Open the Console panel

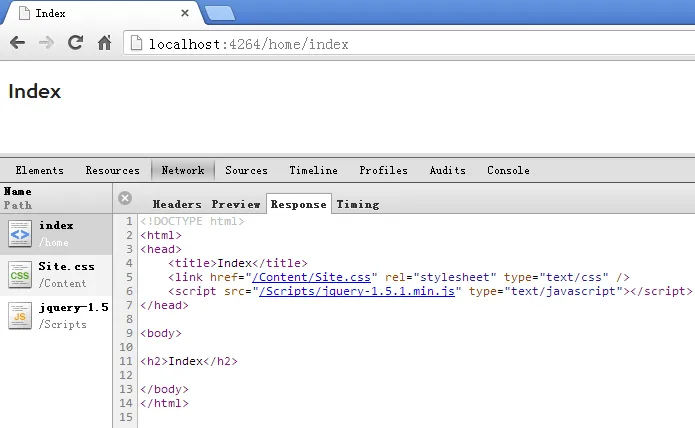click(508, 171)
